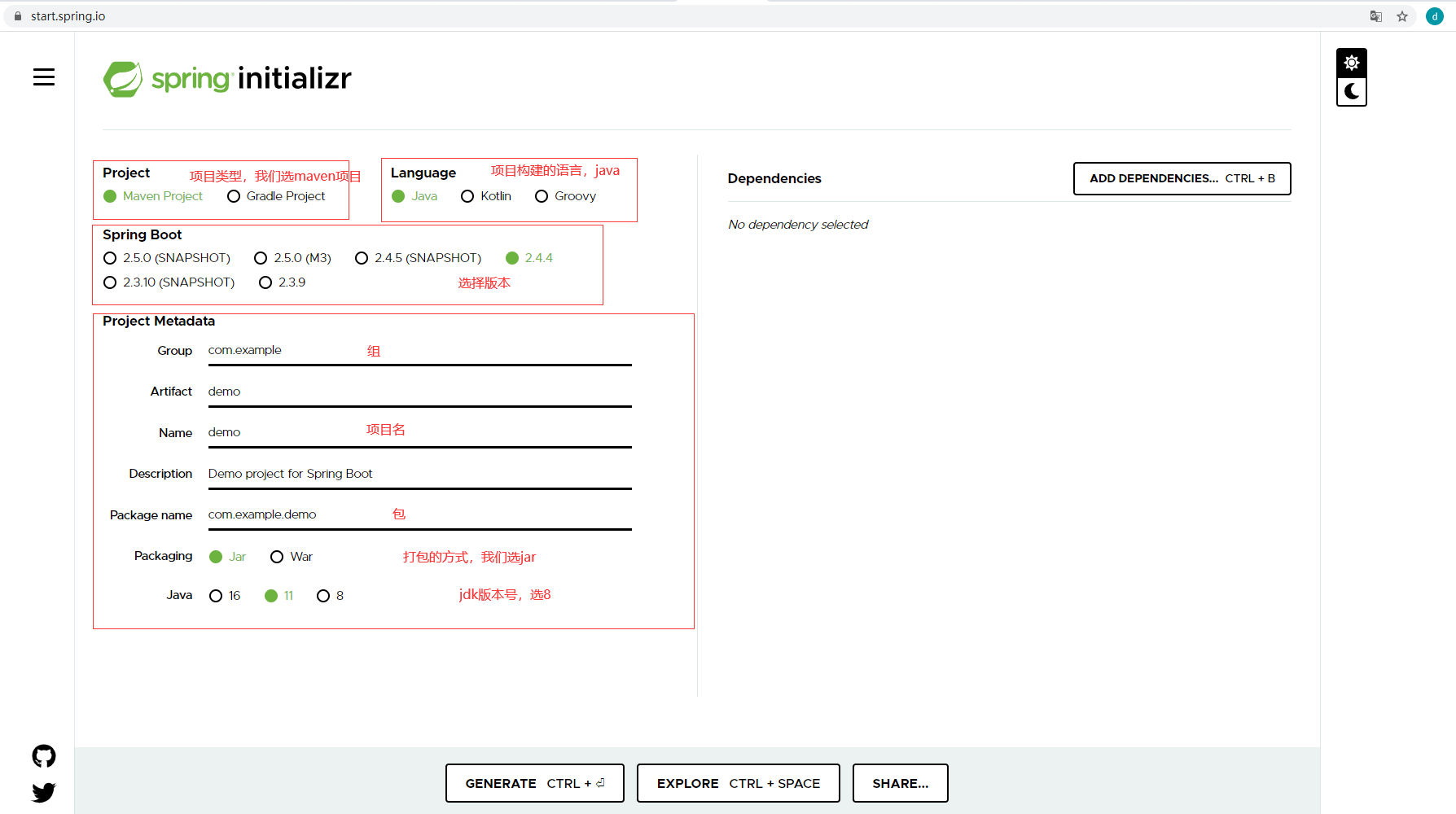
Task: Click the Generate button
Action: pyautogui.click(x=535, y=783)
